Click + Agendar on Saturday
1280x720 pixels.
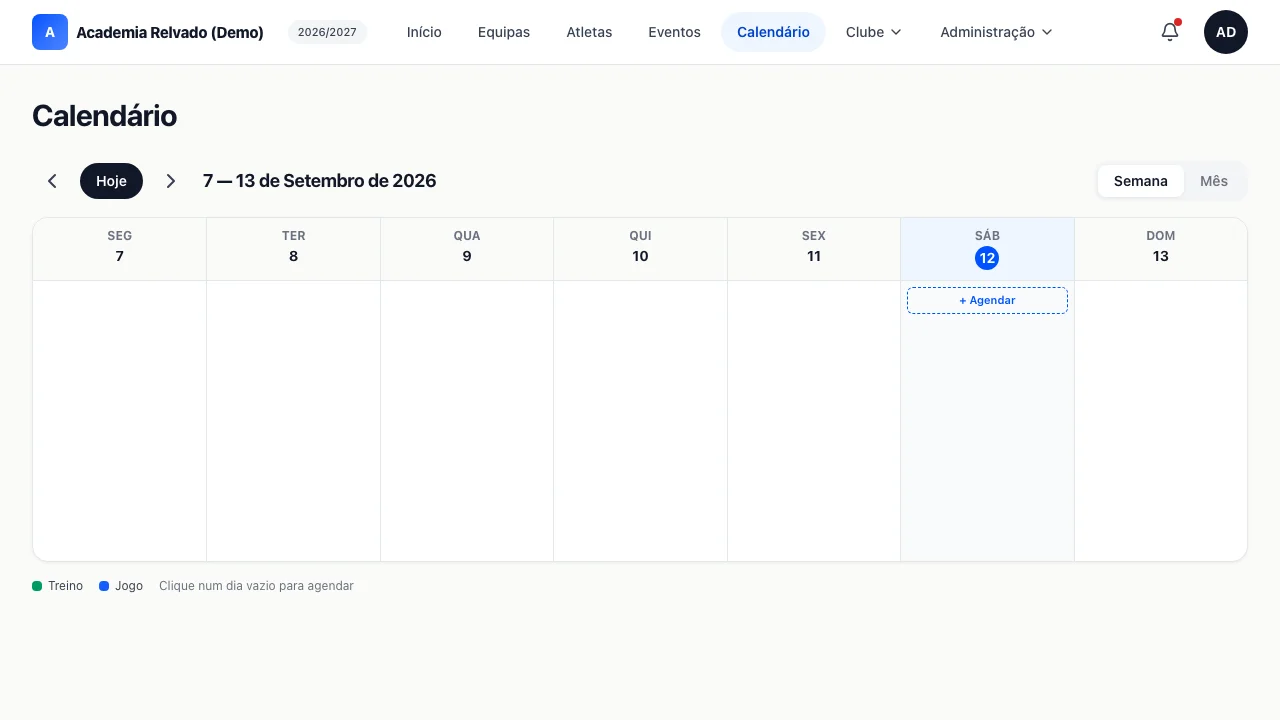pos(987,300)
